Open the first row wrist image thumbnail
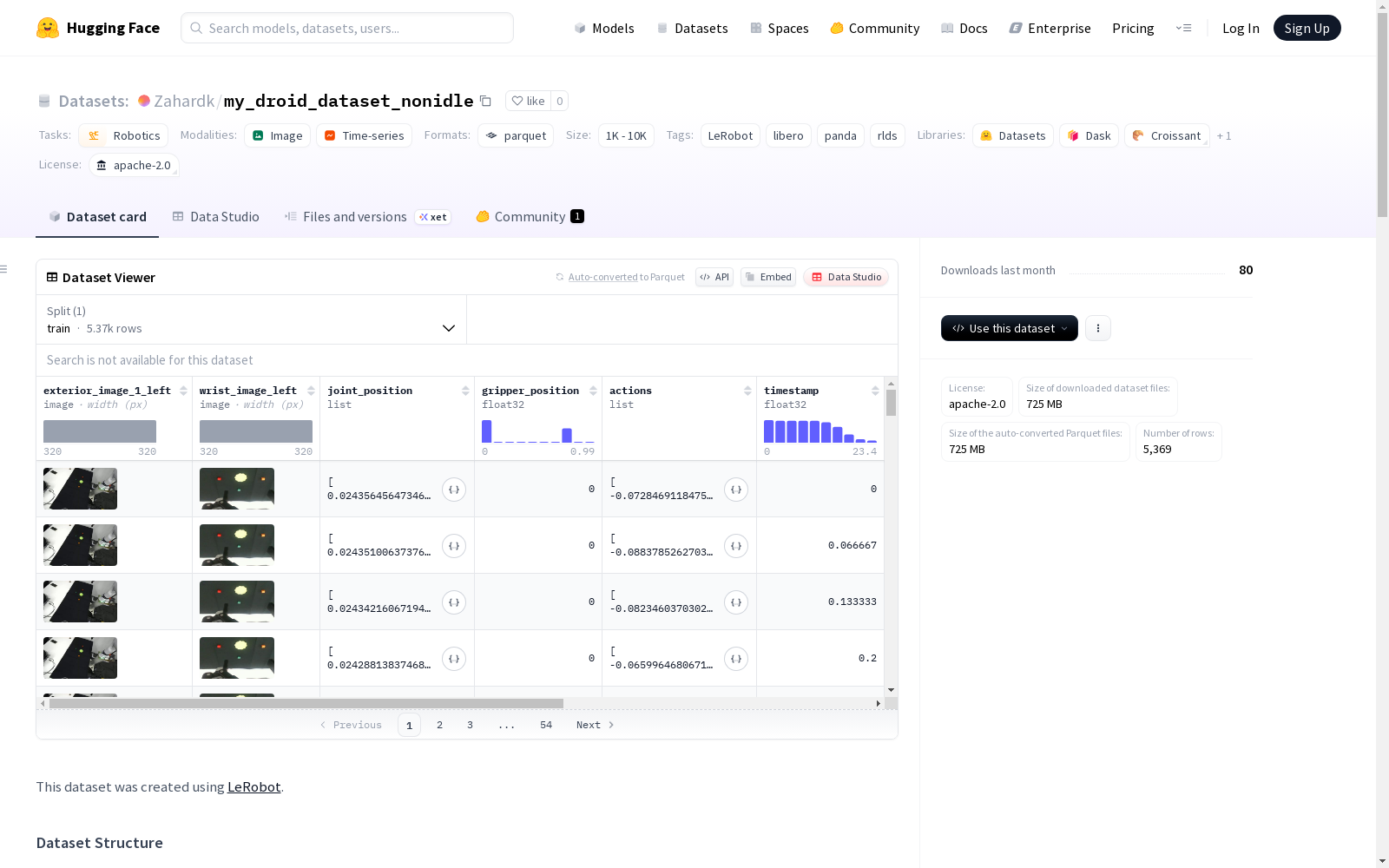Screen dimensions: 1389x868 click(x=237, y=489)
